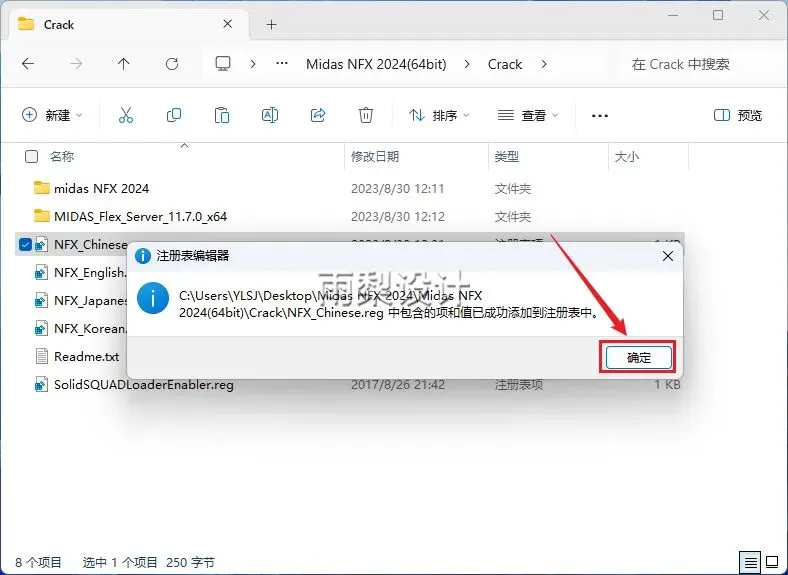Click the 确定 button in the dialog
Image resolution: width=788 pixels, height=575 pixels.
coord(638,357)
